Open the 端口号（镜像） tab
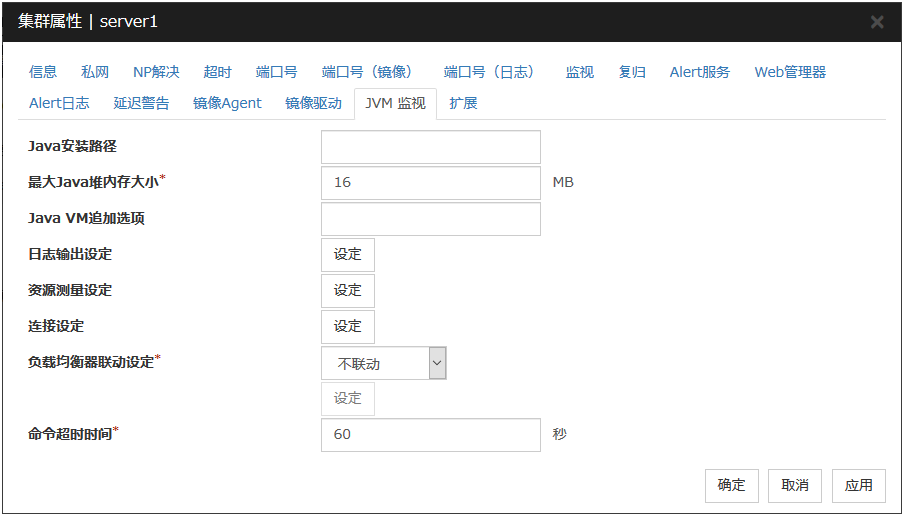Screen dimensions: 904x516 (367, 72)
